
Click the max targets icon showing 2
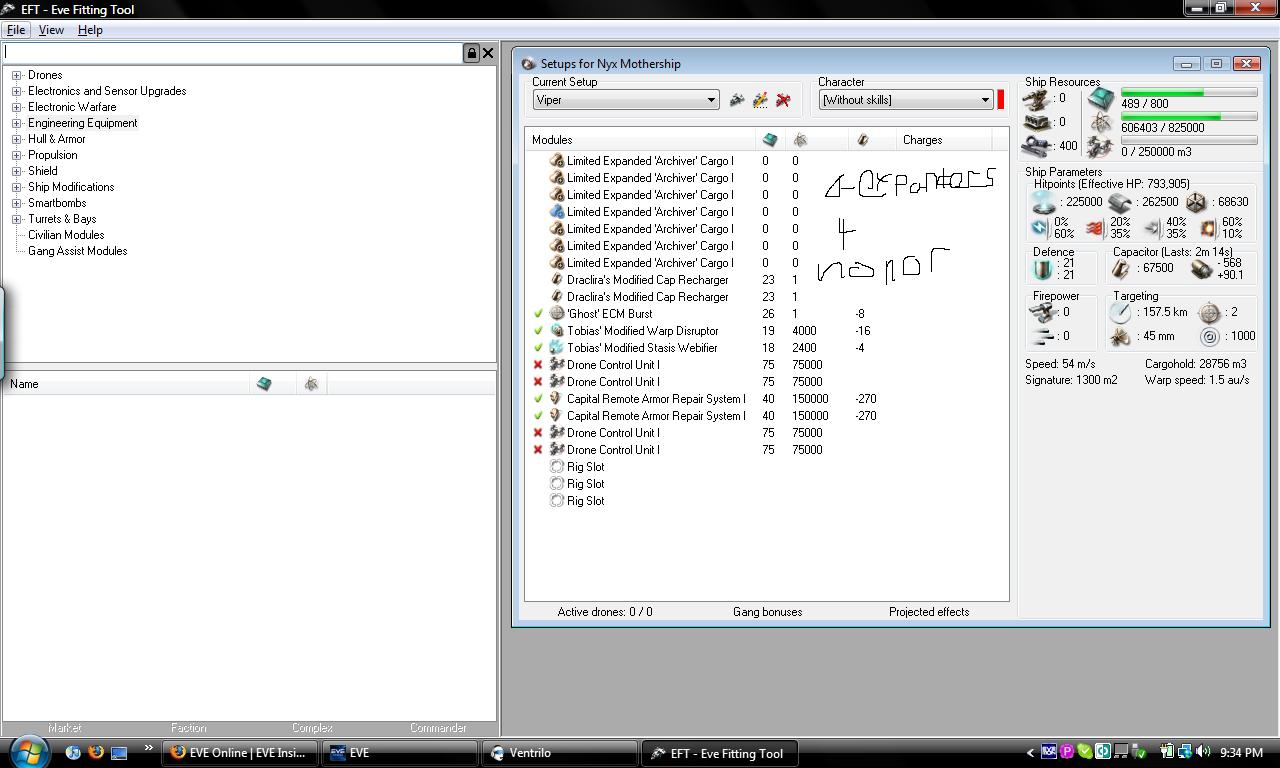pyautogui.click(x=1209, y=312)
